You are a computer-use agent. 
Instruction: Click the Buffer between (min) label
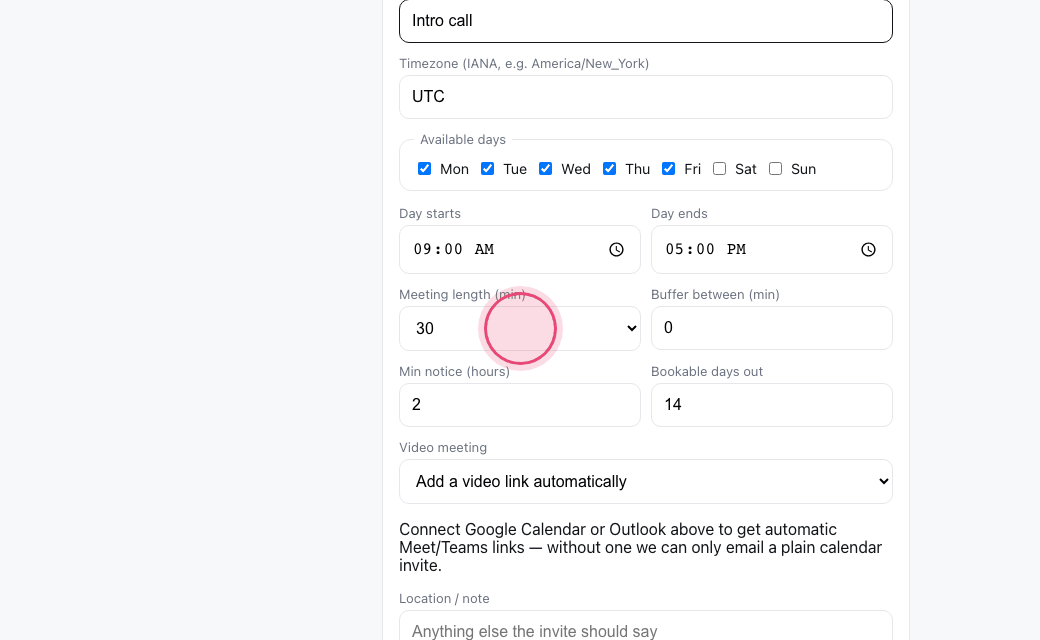(x=715, y=294)
